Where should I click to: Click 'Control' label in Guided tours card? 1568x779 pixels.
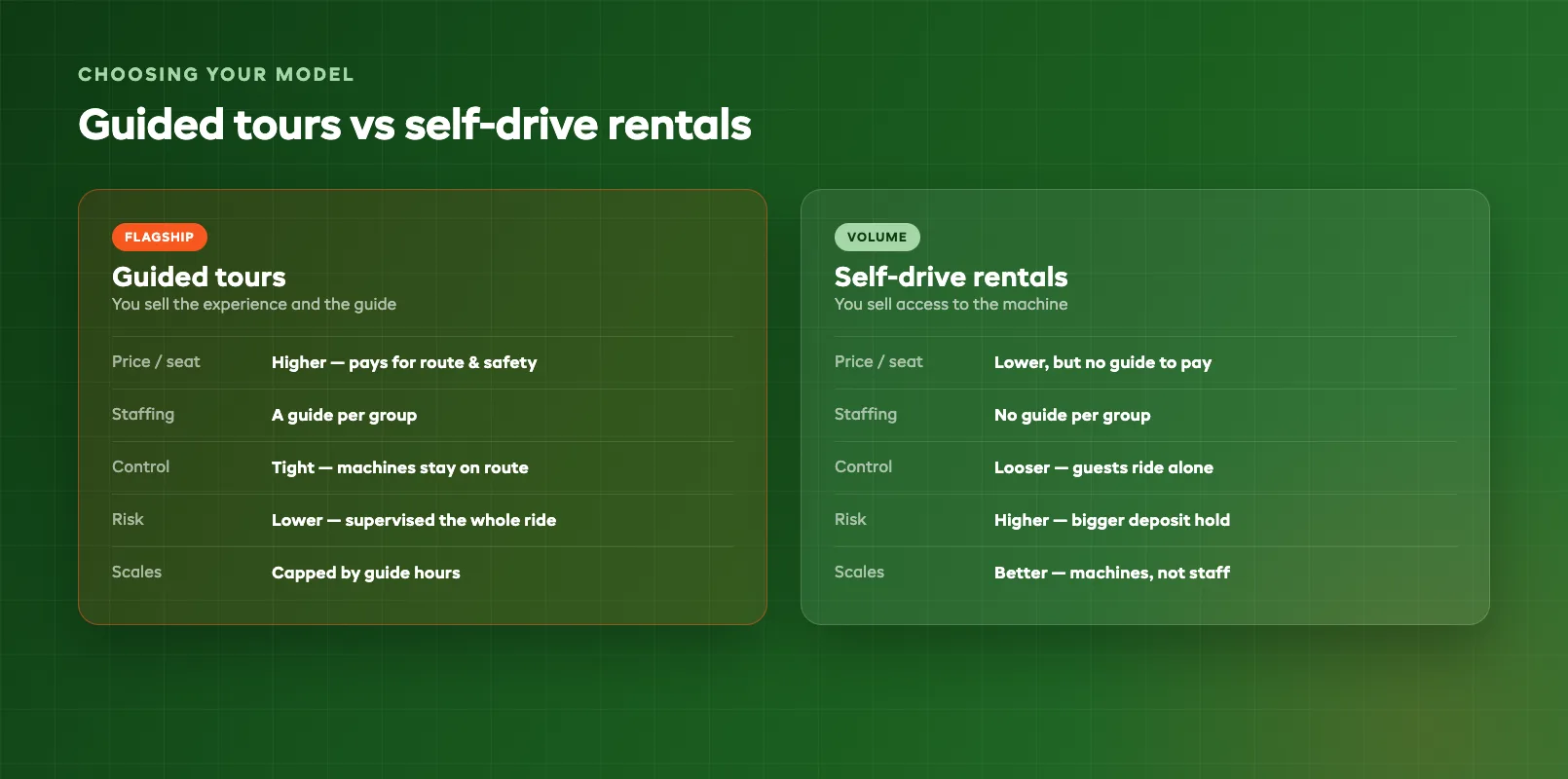pos(140,466)
